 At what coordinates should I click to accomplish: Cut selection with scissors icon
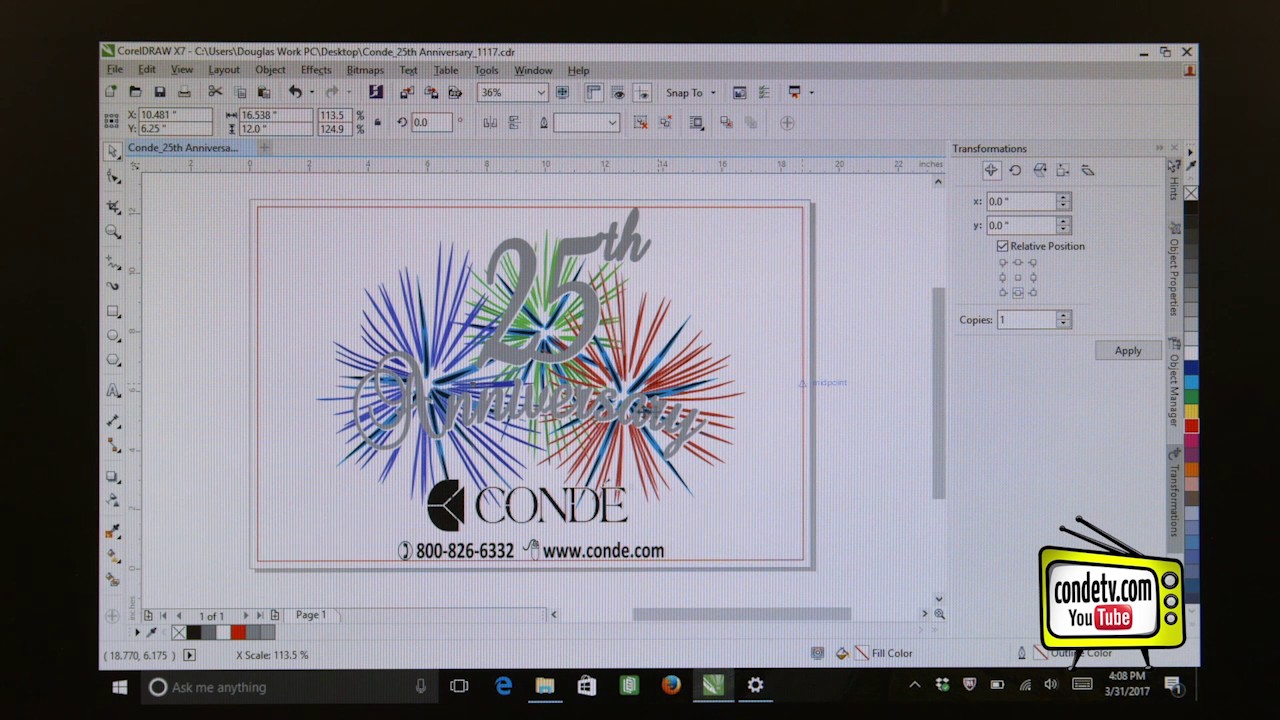click(x=215, y=92)
